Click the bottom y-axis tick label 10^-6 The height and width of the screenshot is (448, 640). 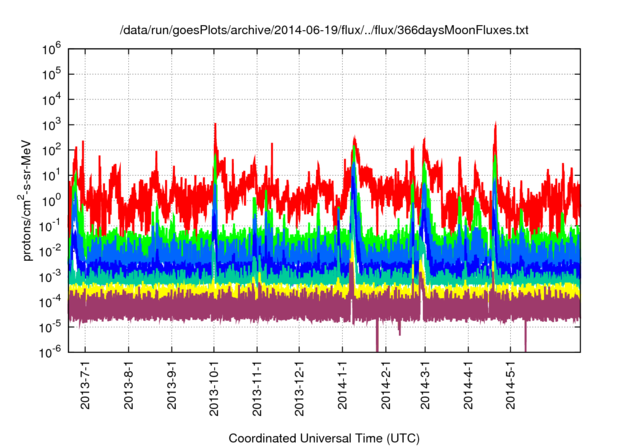(52, 350)
